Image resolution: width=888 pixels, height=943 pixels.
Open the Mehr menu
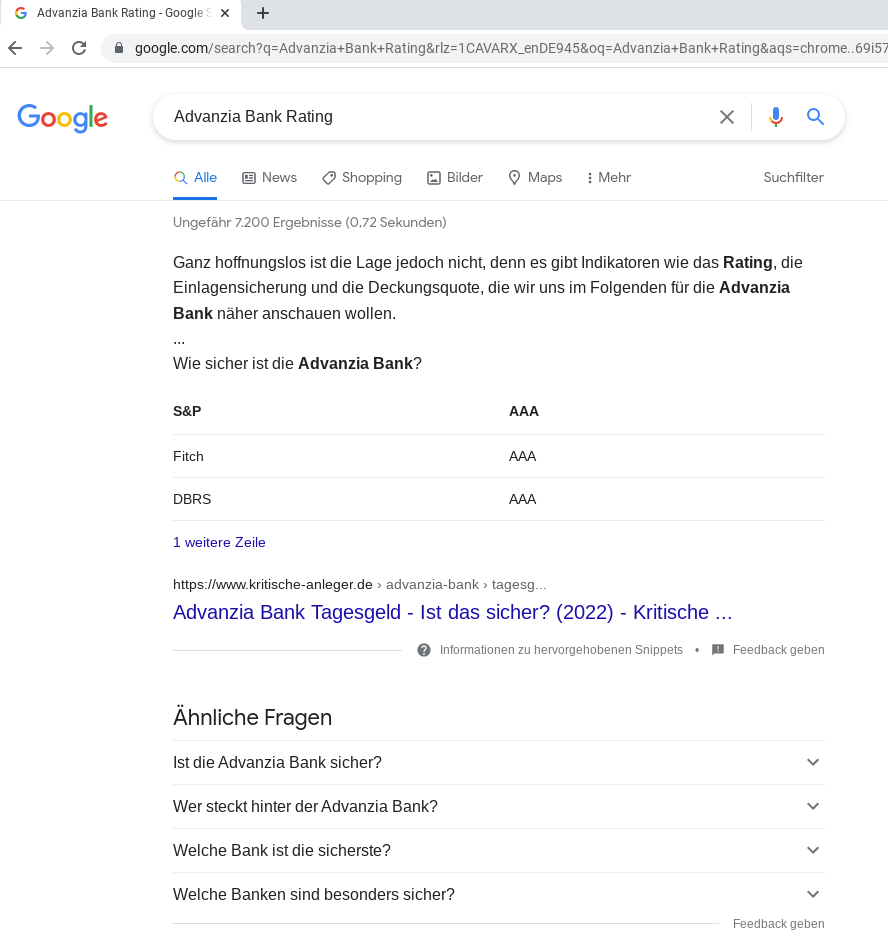[609, 178]
